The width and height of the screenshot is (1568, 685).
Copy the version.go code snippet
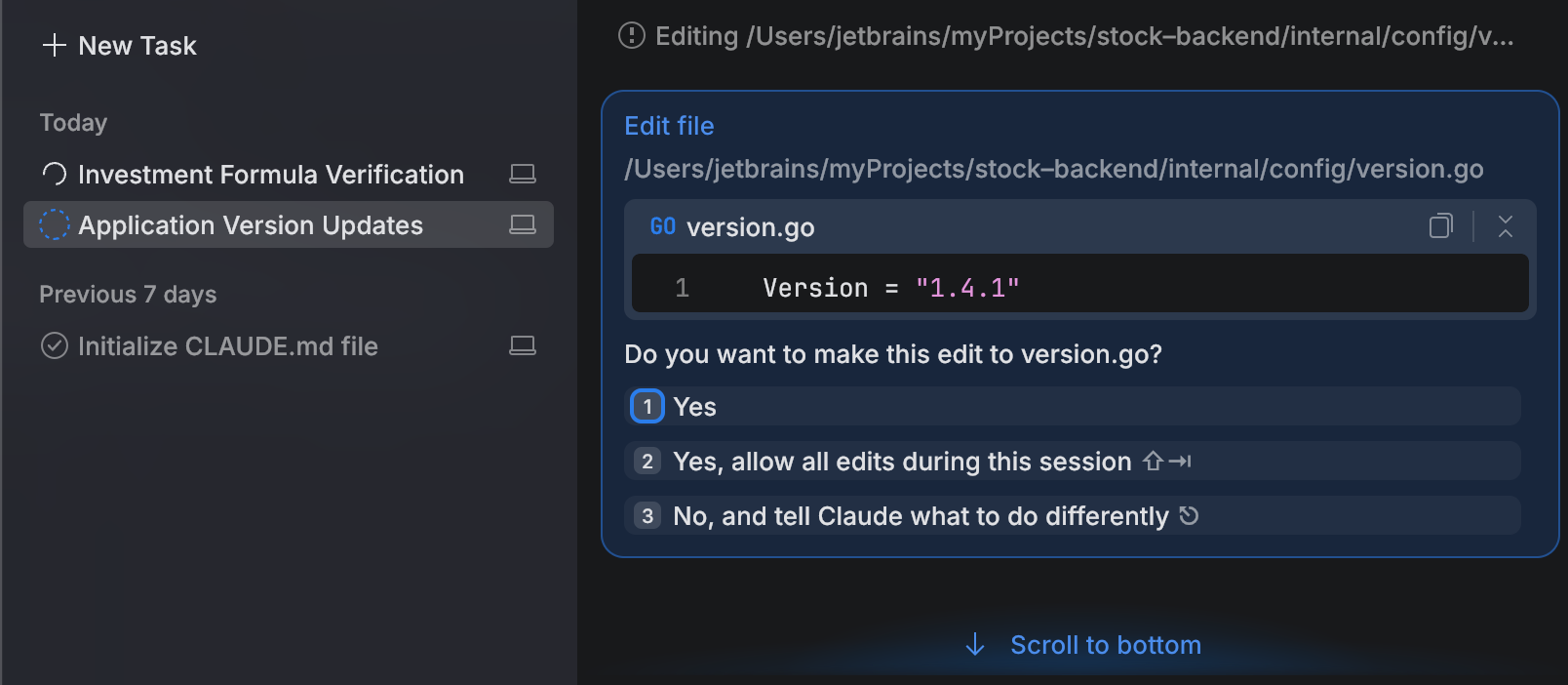pos(1439,226)
